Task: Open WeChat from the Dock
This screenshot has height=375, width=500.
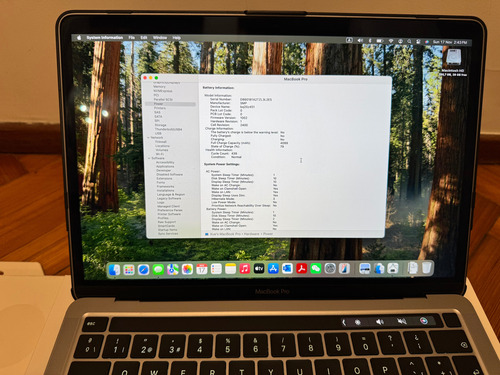Action: (316, 268)
